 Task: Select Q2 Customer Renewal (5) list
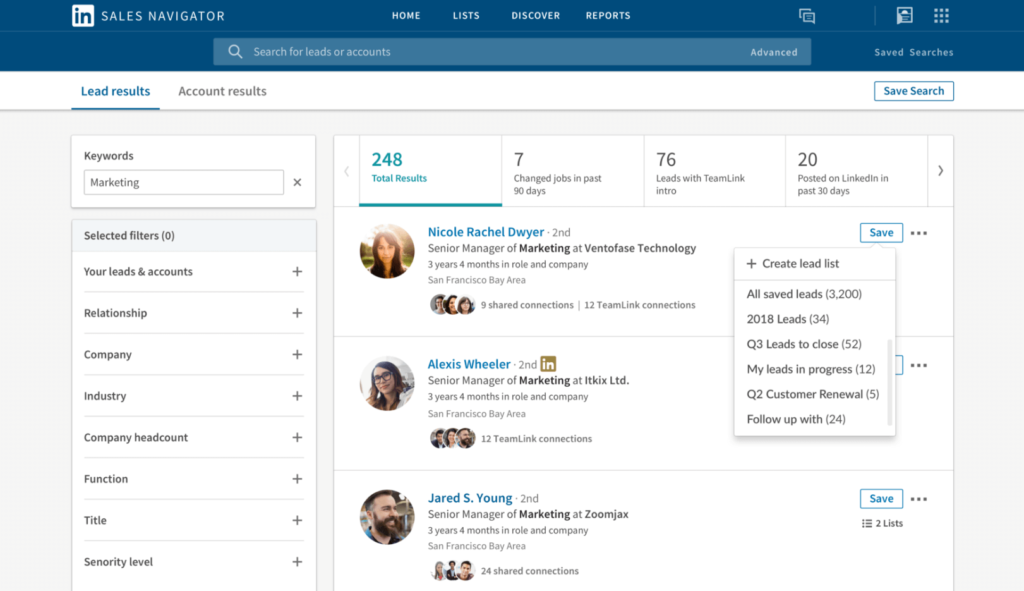pos(814,394)
